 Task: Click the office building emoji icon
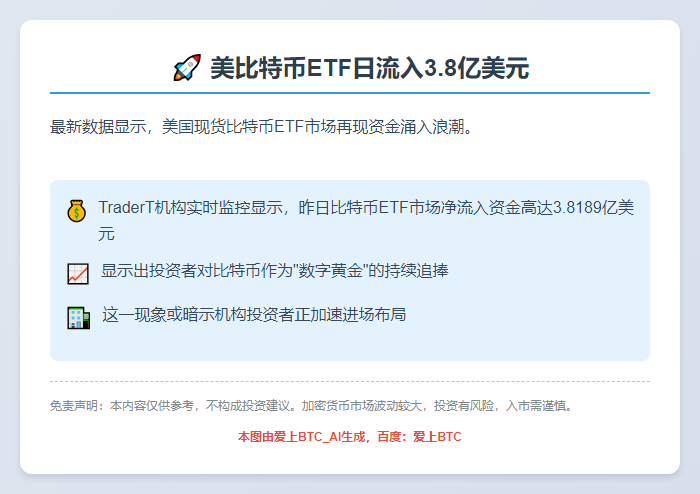click(79, 318)
